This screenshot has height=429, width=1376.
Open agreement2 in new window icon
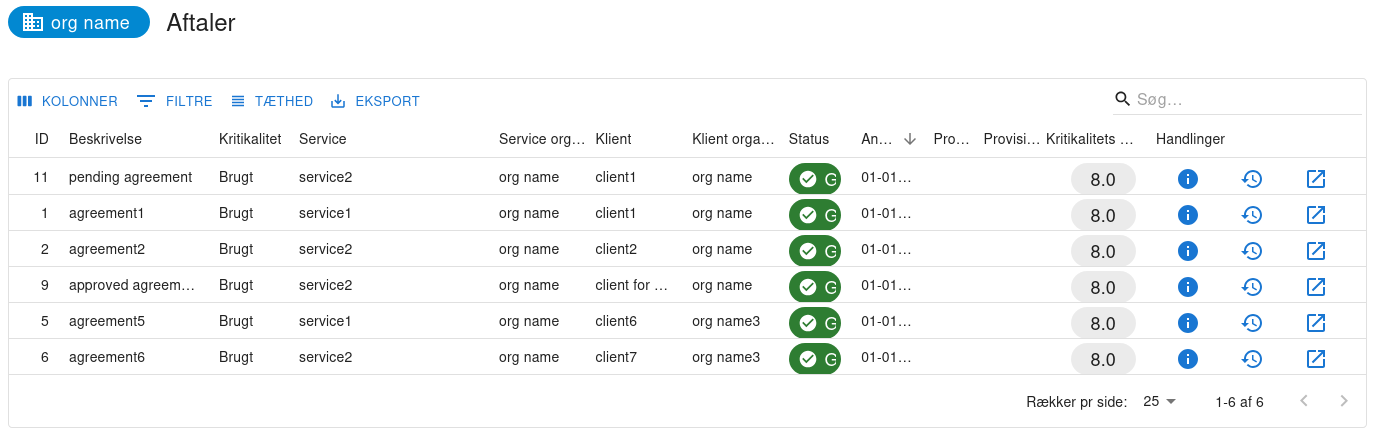coord(1316,251)
